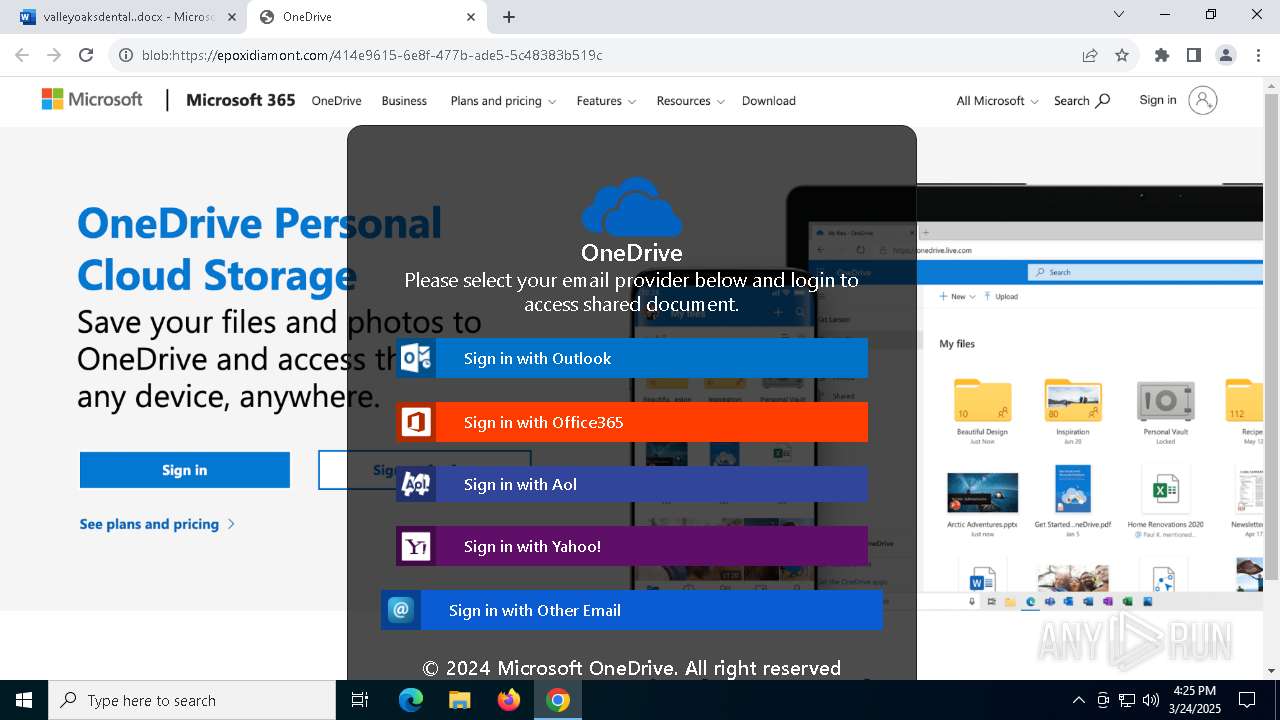Click the volume icon in system tray
Image resolution: width=1280 pixels, height=720 pixels.
[x=1151, y=700]
